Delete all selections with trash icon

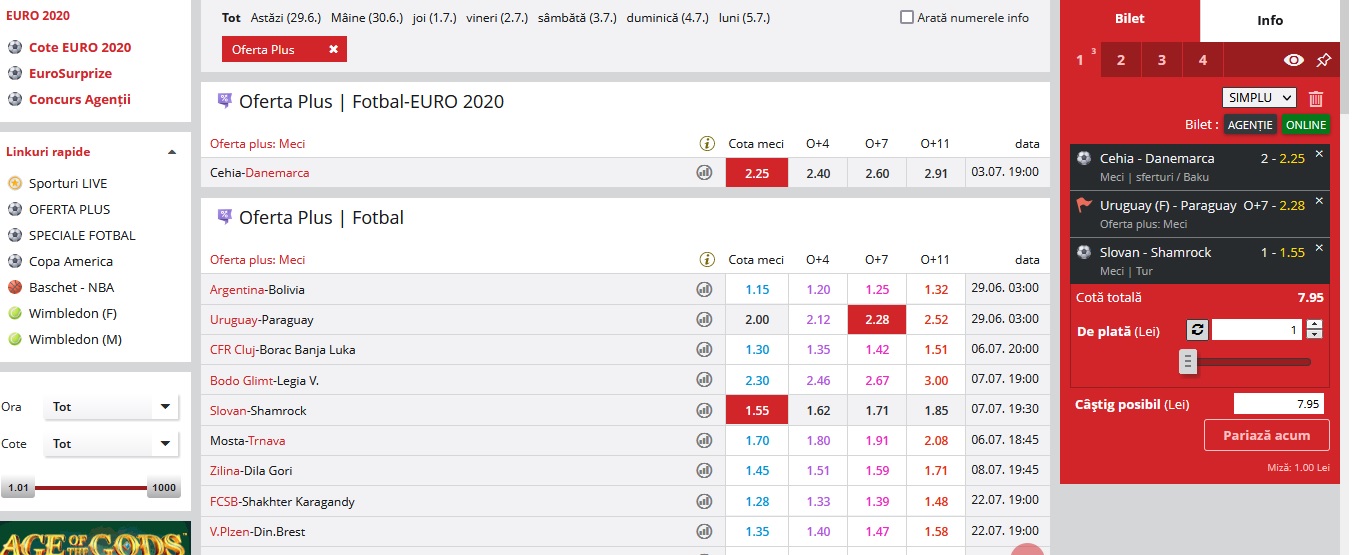pyautogui.click(x=1316, y=98)
